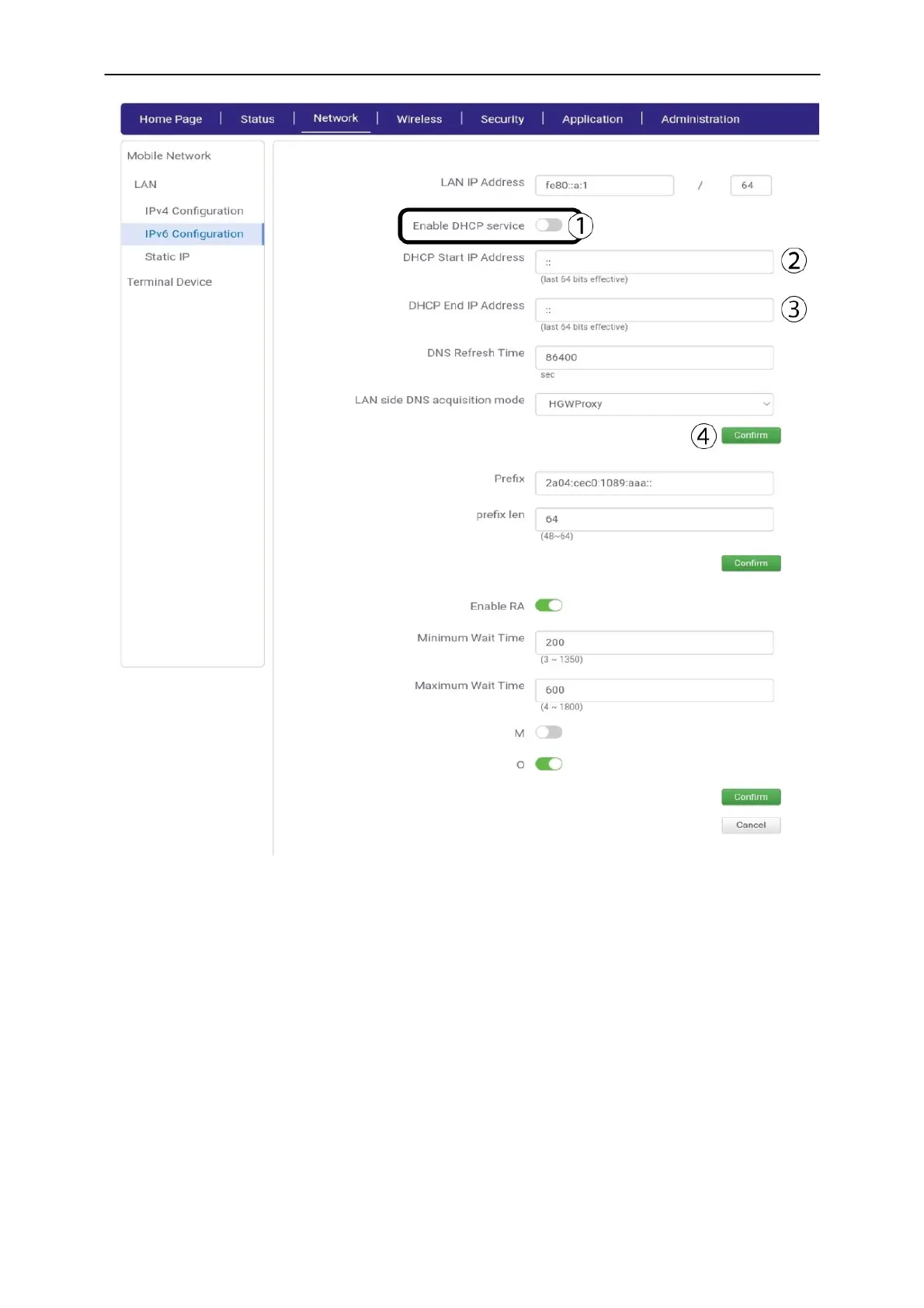Click the DHCP Start IP Address field

[x=654, y=263]
